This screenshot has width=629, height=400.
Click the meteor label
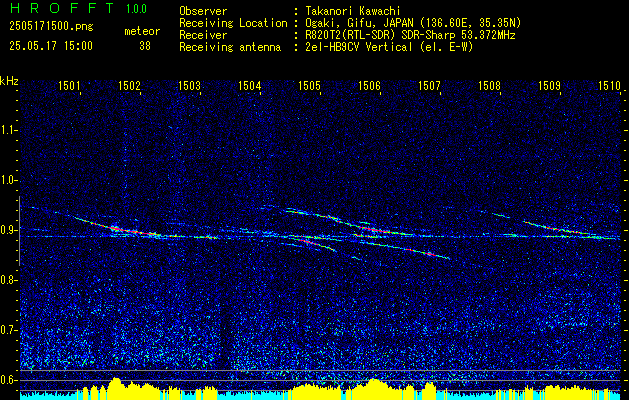(142, 31)
